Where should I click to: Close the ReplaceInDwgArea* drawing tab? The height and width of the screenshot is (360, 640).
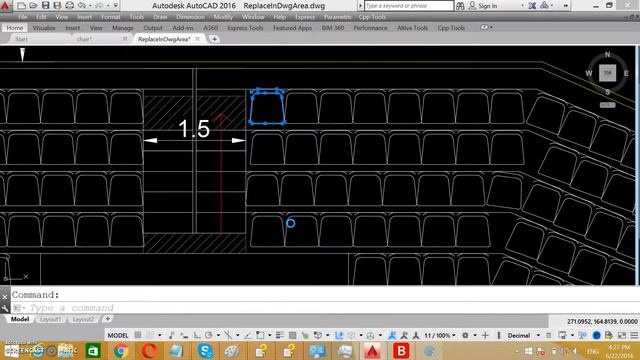[198, 39]
